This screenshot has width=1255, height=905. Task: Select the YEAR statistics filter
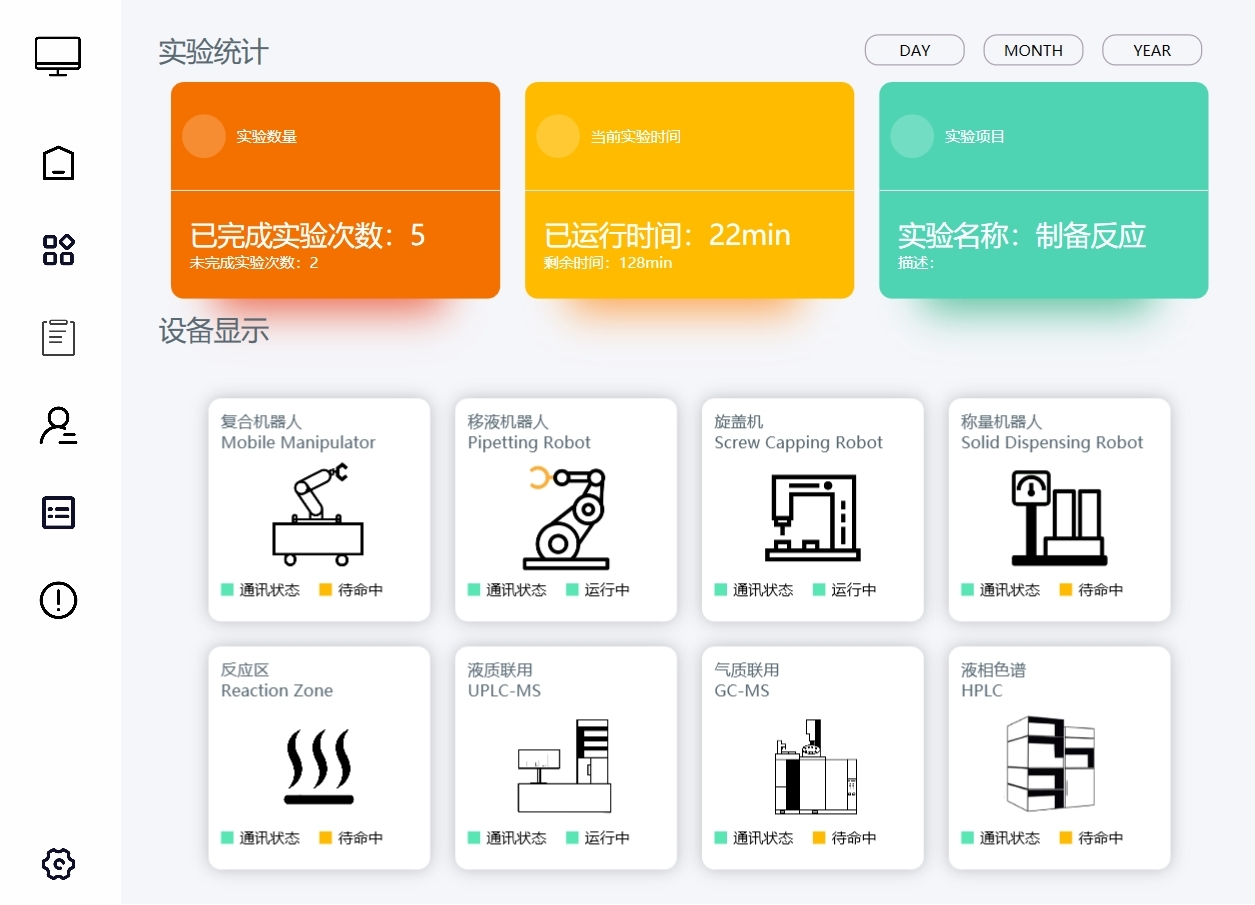(1152, 50)
